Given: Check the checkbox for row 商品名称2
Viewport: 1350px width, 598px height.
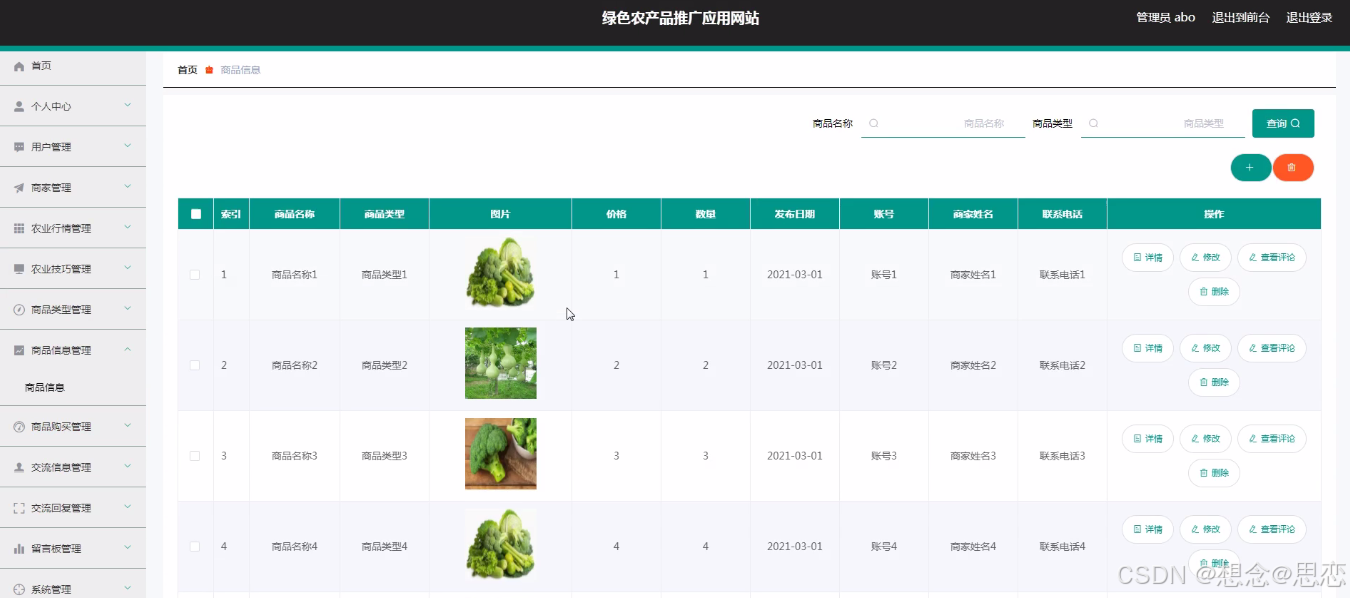Looking at the screenshot, I should point(195,365).
